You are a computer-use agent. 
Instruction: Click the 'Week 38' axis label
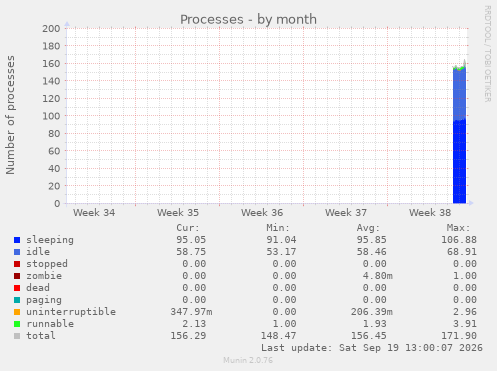430,213
